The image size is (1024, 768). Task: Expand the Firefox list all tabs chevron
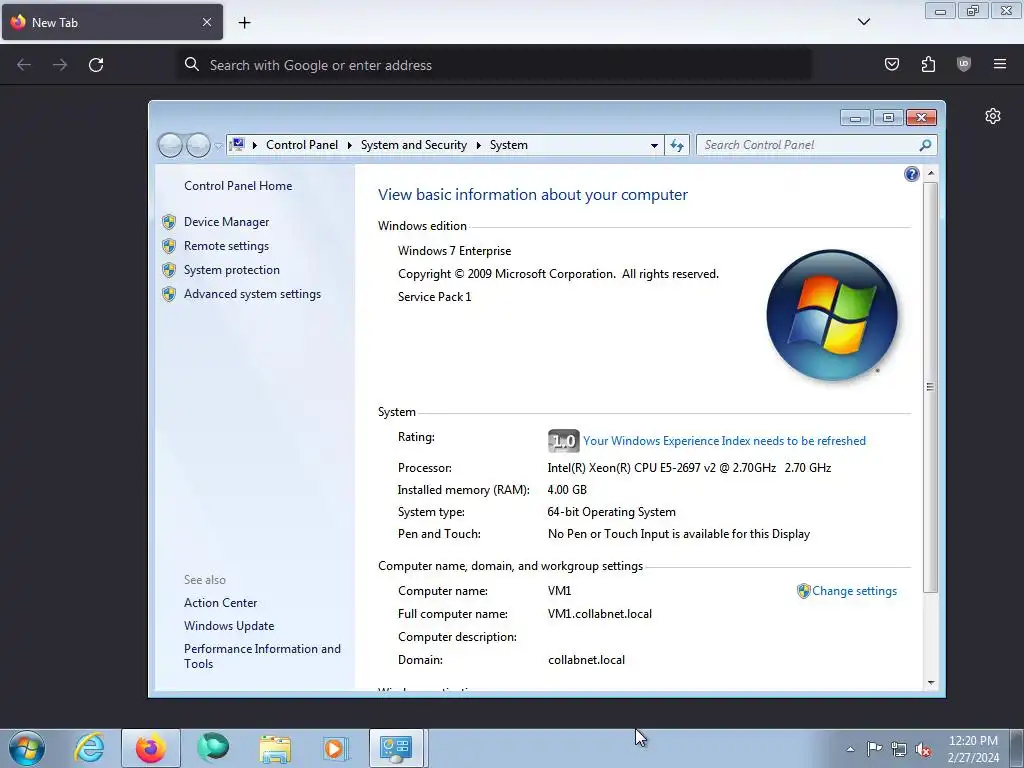pyautogui.click(x=864, y=22)
